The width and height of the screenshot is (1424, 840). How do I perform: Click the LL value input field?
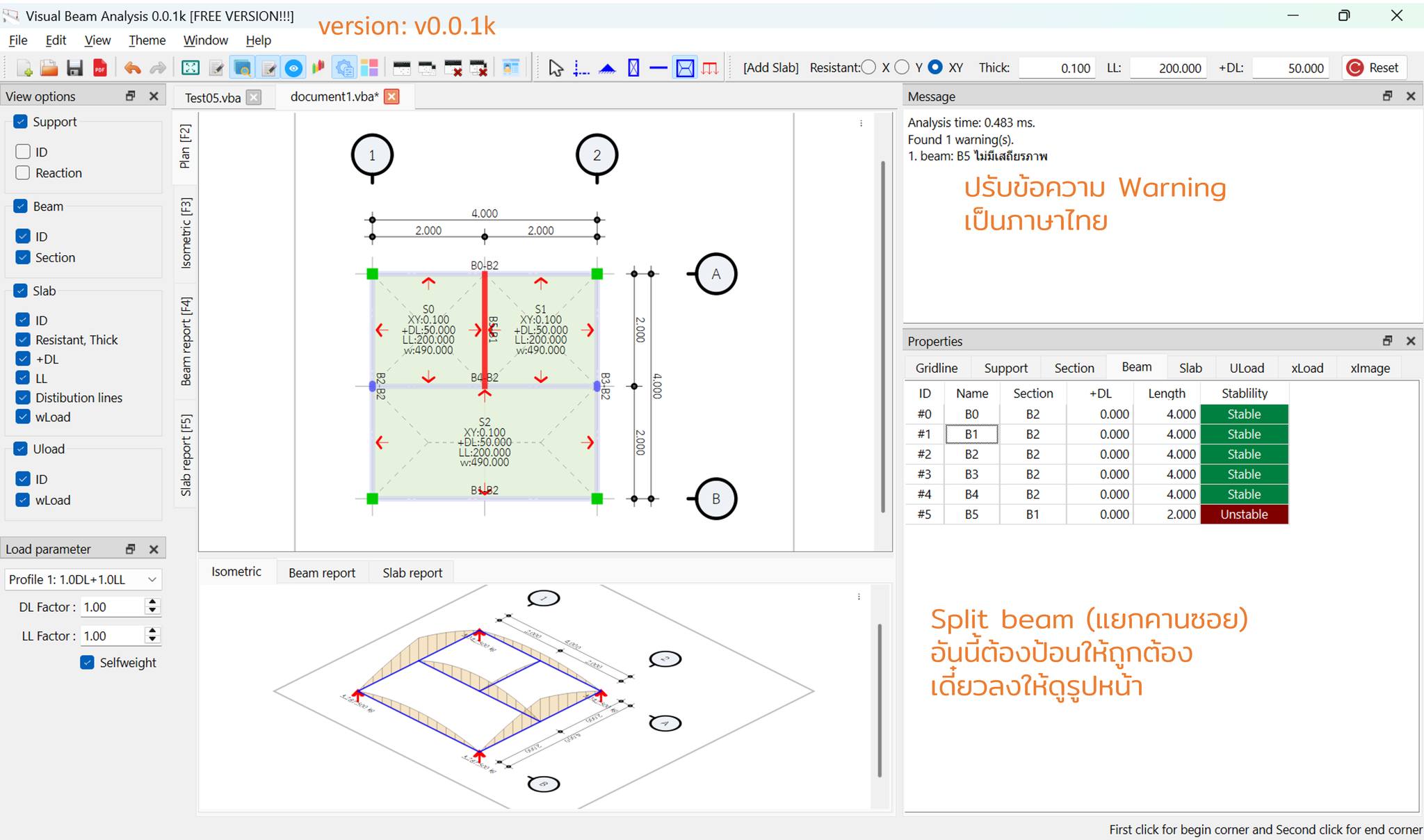coord(1167,68)
